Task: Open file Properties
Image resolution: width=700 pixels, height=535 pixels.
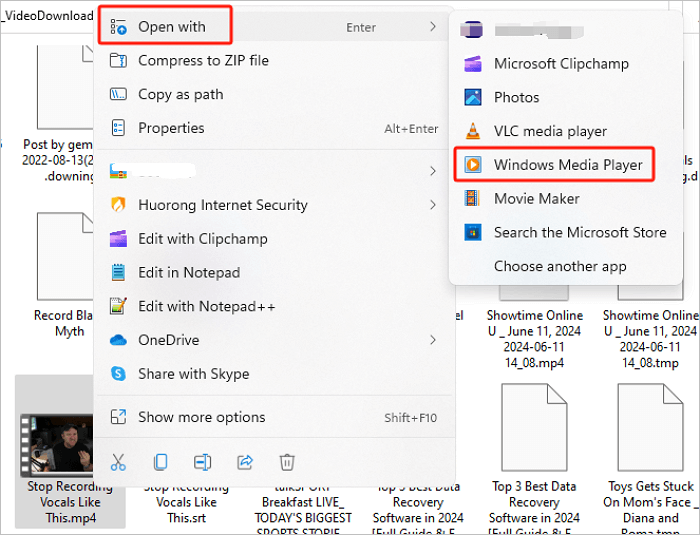Action: point(171,128)
